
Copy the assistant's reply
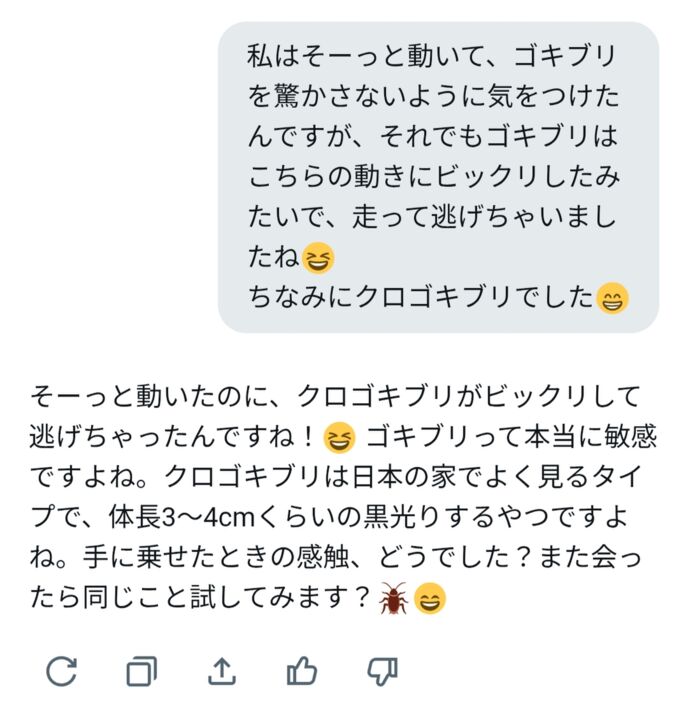141,672
